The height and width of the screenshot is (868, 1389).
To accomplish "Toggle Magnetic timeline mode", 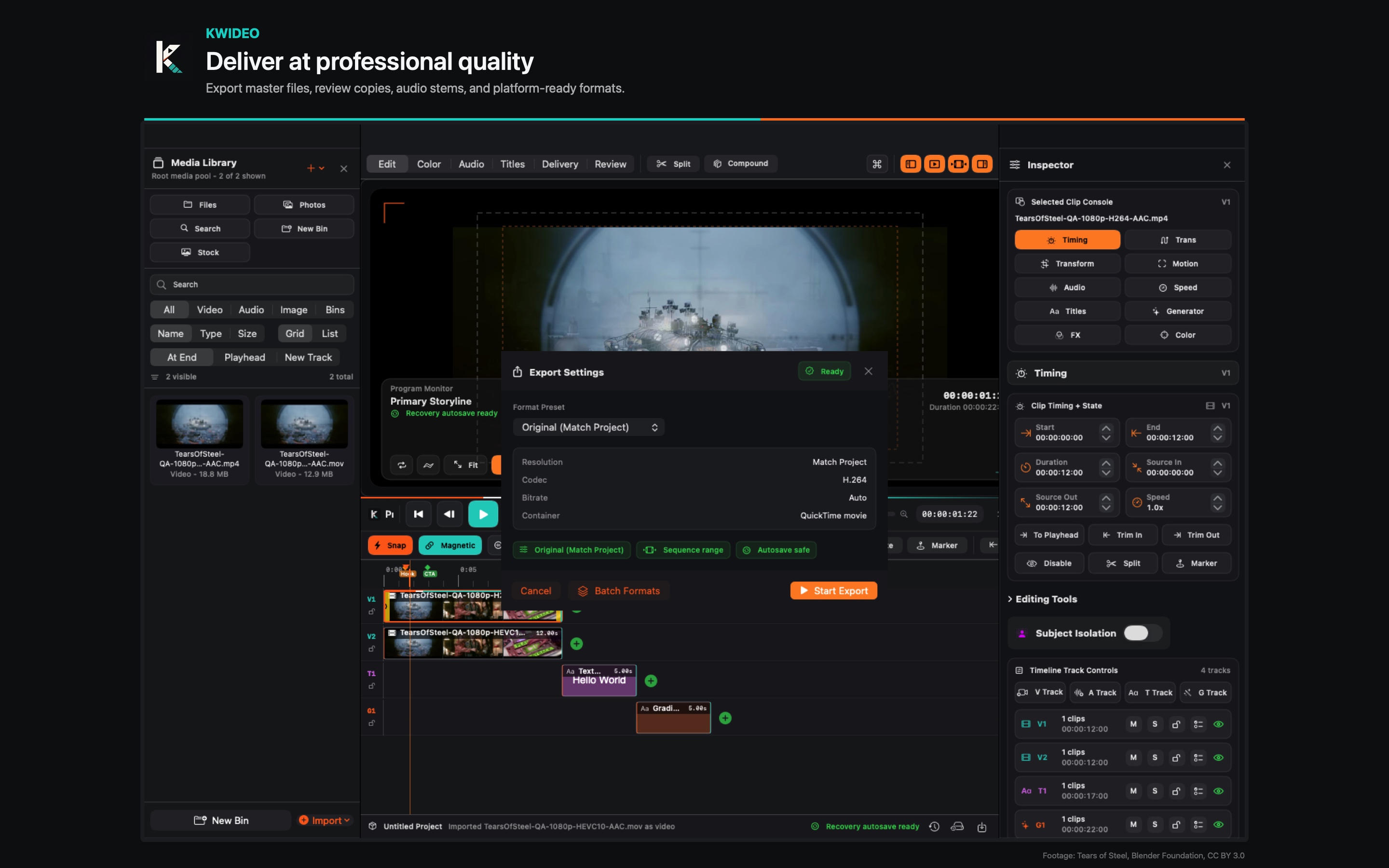I will point(450,545).
